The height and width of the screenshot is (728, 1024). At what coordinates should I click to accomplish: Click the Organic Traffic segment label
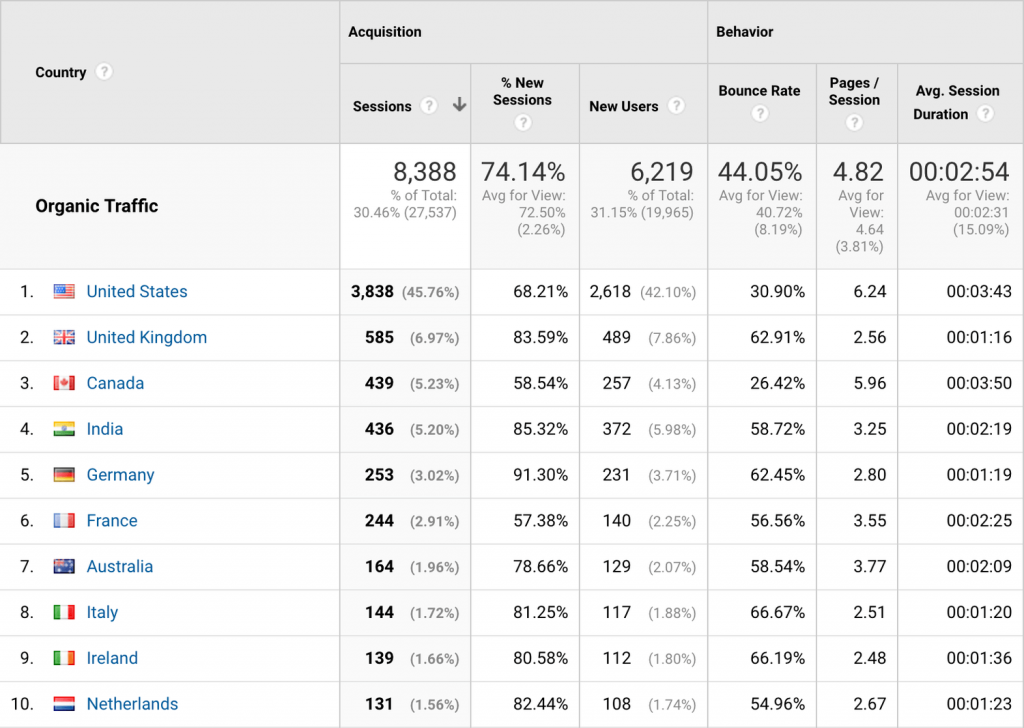point(97,206)
